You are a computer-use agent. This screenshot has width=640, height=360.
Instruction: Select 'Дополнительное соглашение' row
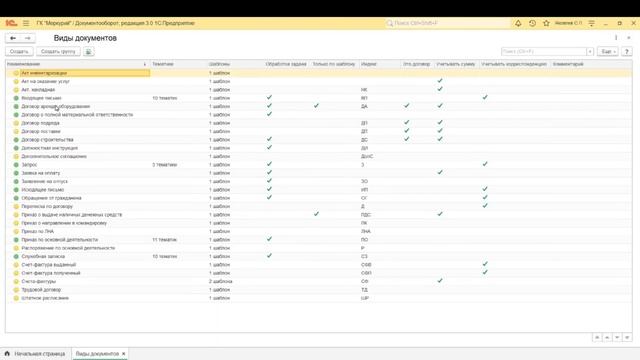[x=319, y=156]
